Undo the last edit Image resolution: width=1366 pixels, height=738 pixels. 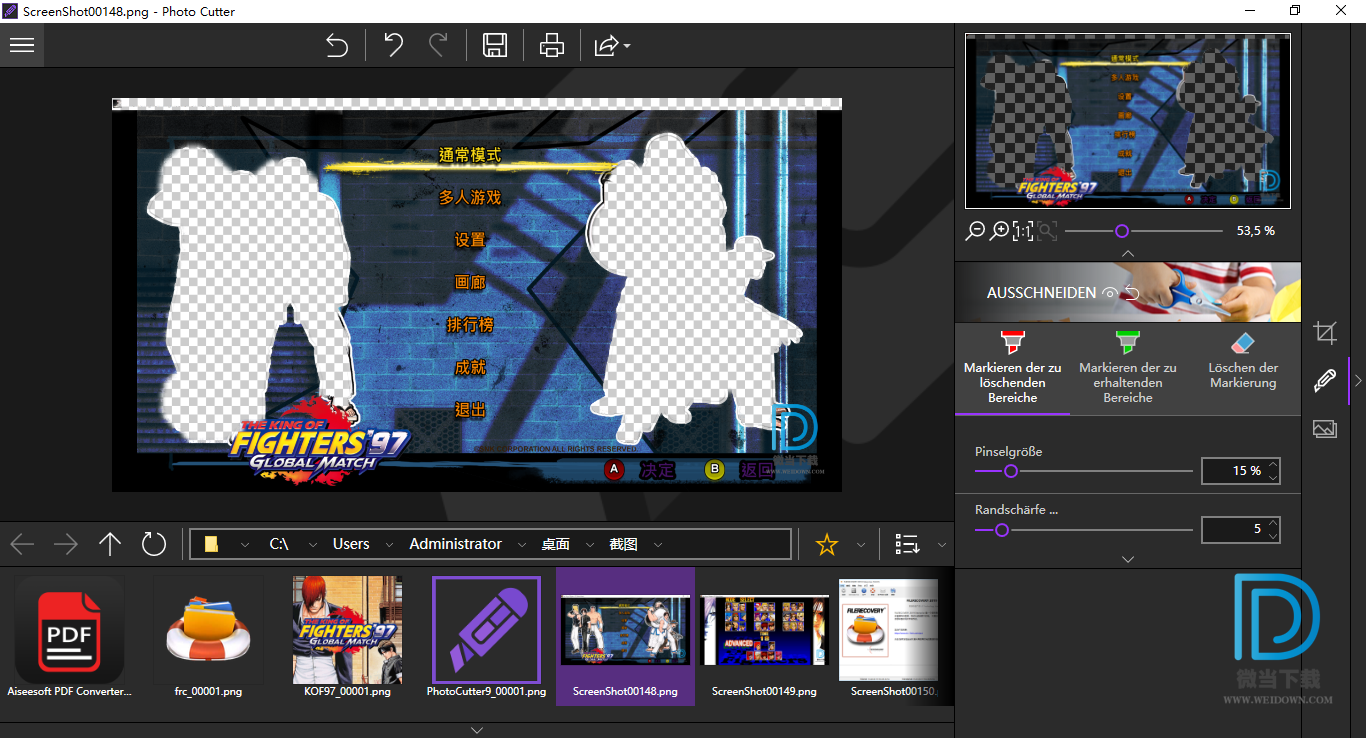[393, 45]
